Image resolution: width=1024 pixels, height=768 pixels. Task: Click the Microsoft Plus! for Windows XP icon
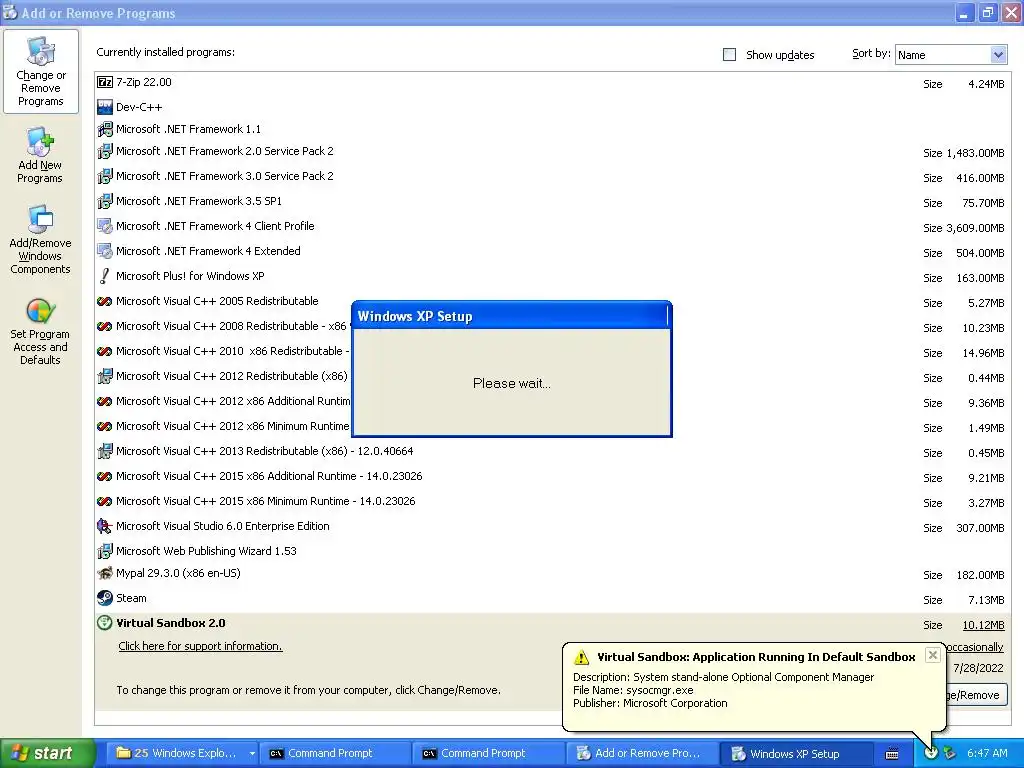point(104,276)
